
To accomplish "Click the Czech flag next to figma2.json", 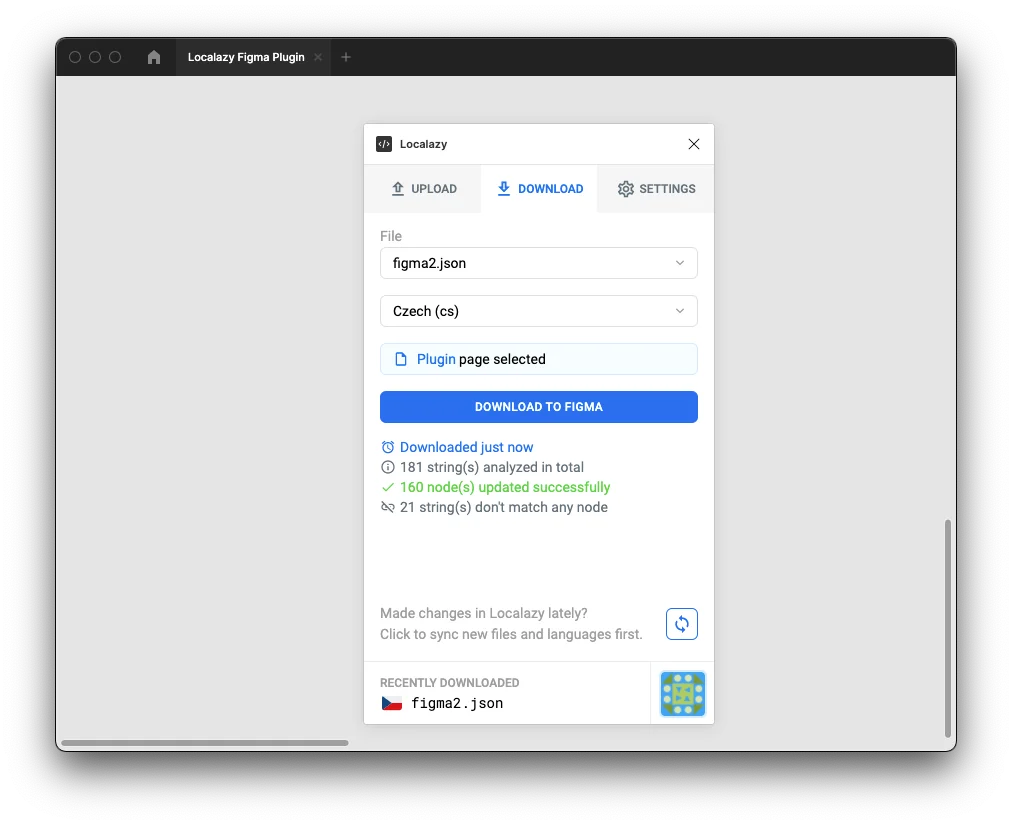I will coord(391,703).
